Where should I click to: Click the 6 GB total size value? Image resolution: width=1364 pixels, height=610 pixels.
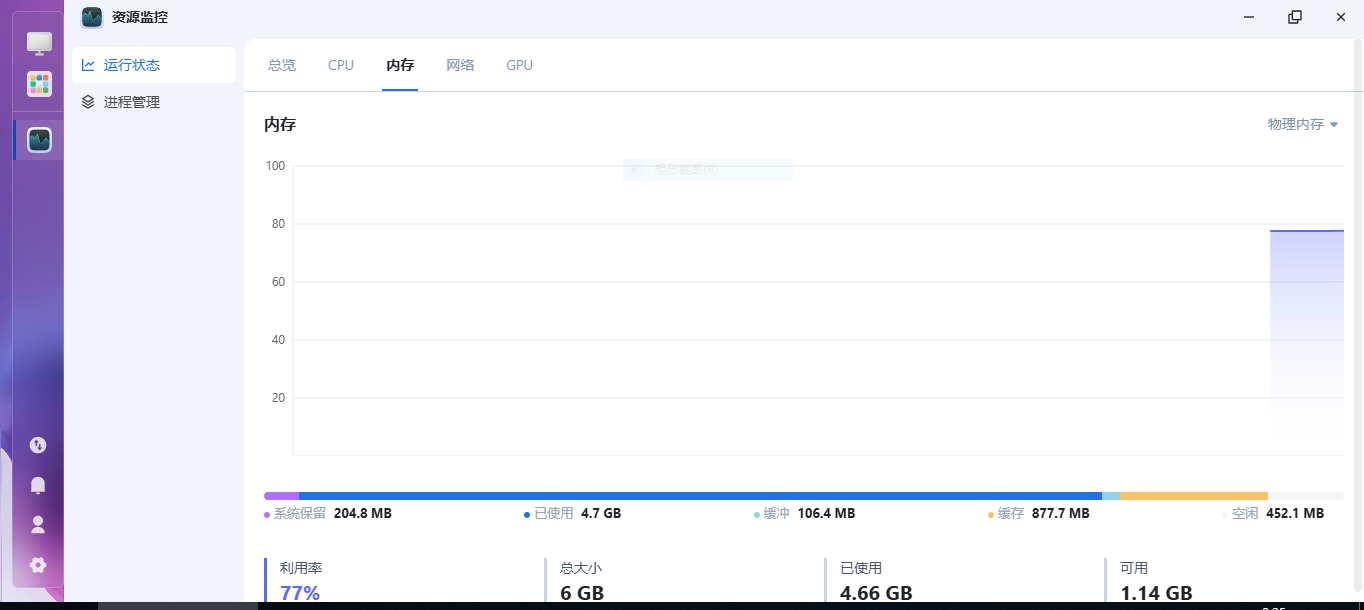click(x=582, y=593)
